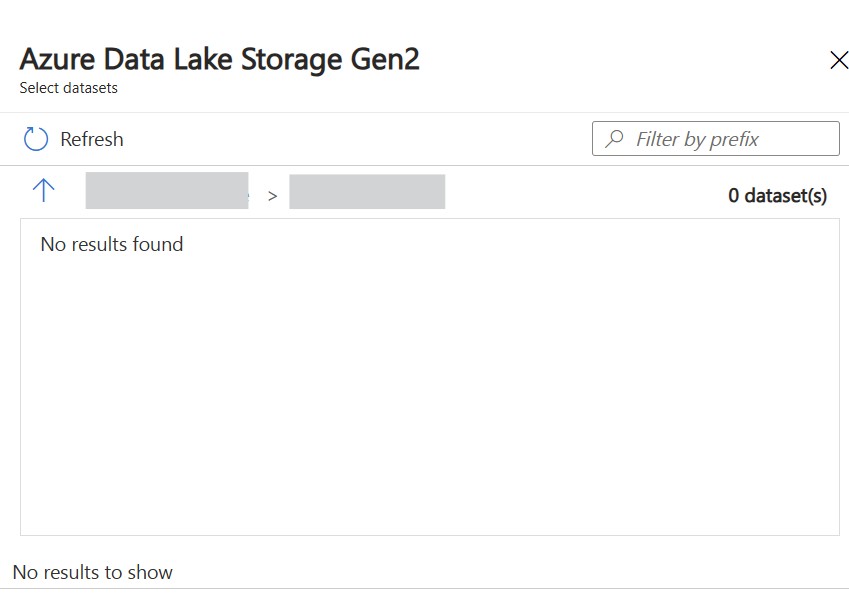
Task: Click the No results found message
Action: click(x=112, y=244)
